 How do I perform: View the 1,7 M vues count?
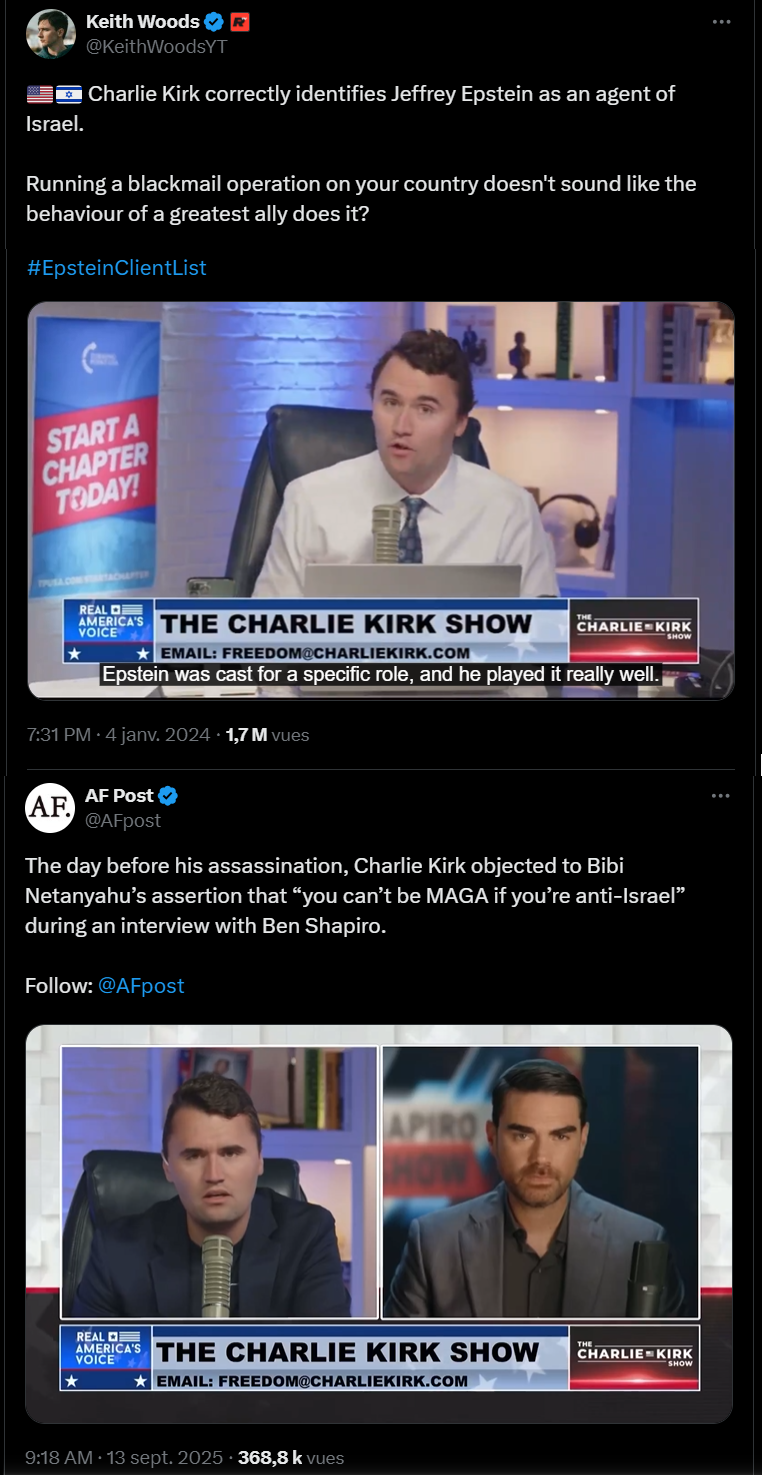coord(267,735)
